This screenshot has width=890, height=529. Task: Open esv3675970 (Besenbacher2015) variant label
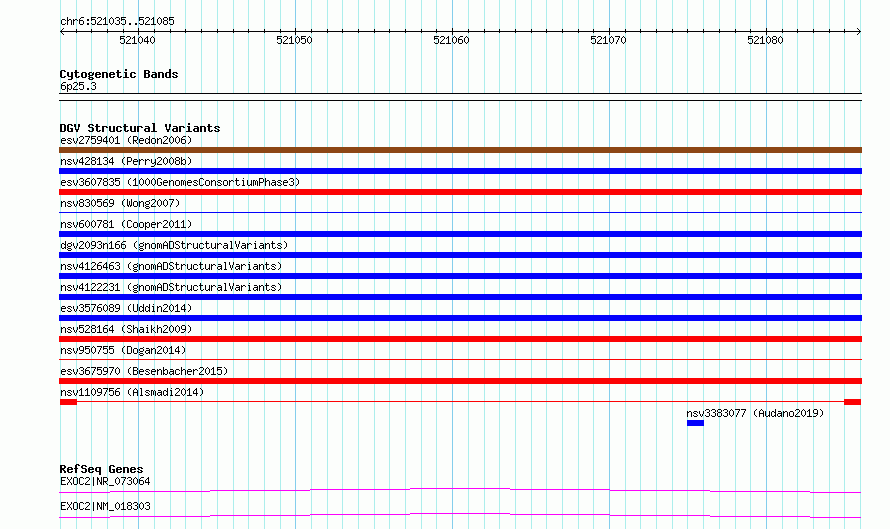tap(144, 371)
